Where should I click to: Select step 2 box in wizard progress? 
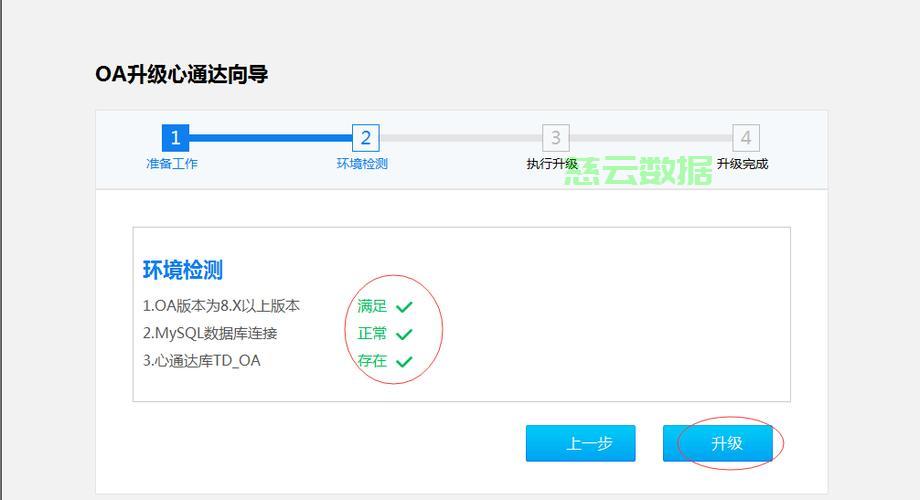[x=366, y=138]
